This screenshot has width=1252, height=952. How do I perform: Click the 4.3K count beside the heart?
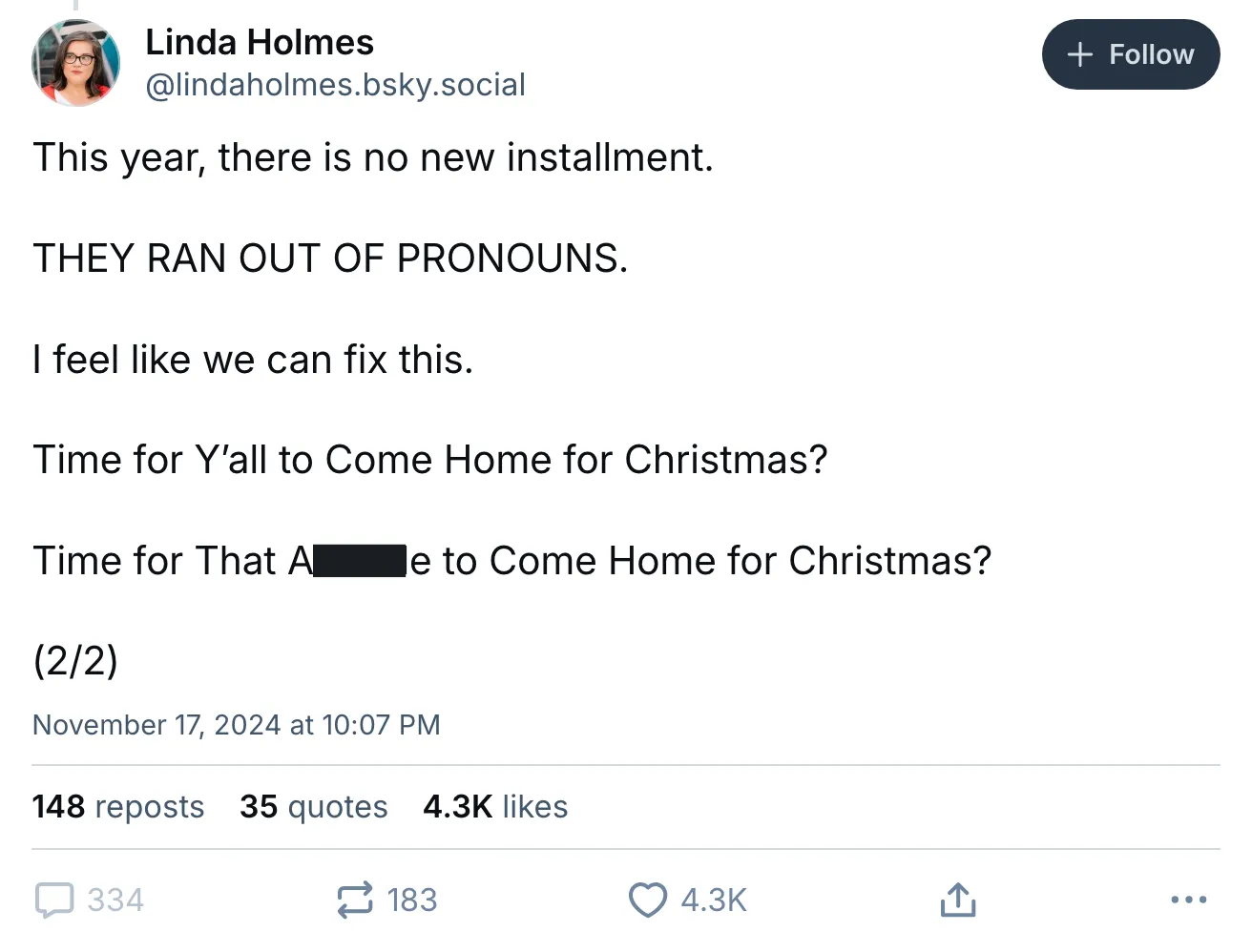pos(714,900)
